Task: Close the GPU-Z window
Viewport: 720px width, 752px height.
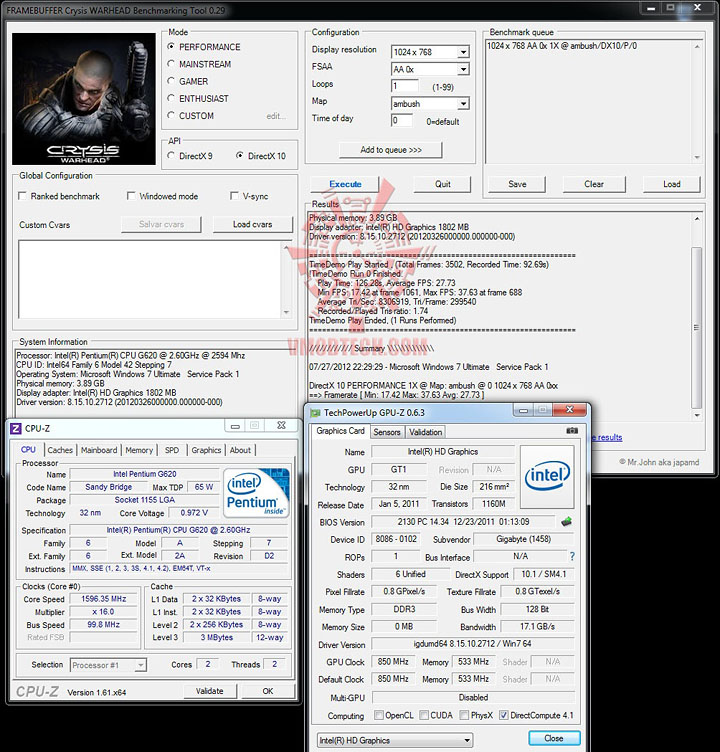Action: 570,410
